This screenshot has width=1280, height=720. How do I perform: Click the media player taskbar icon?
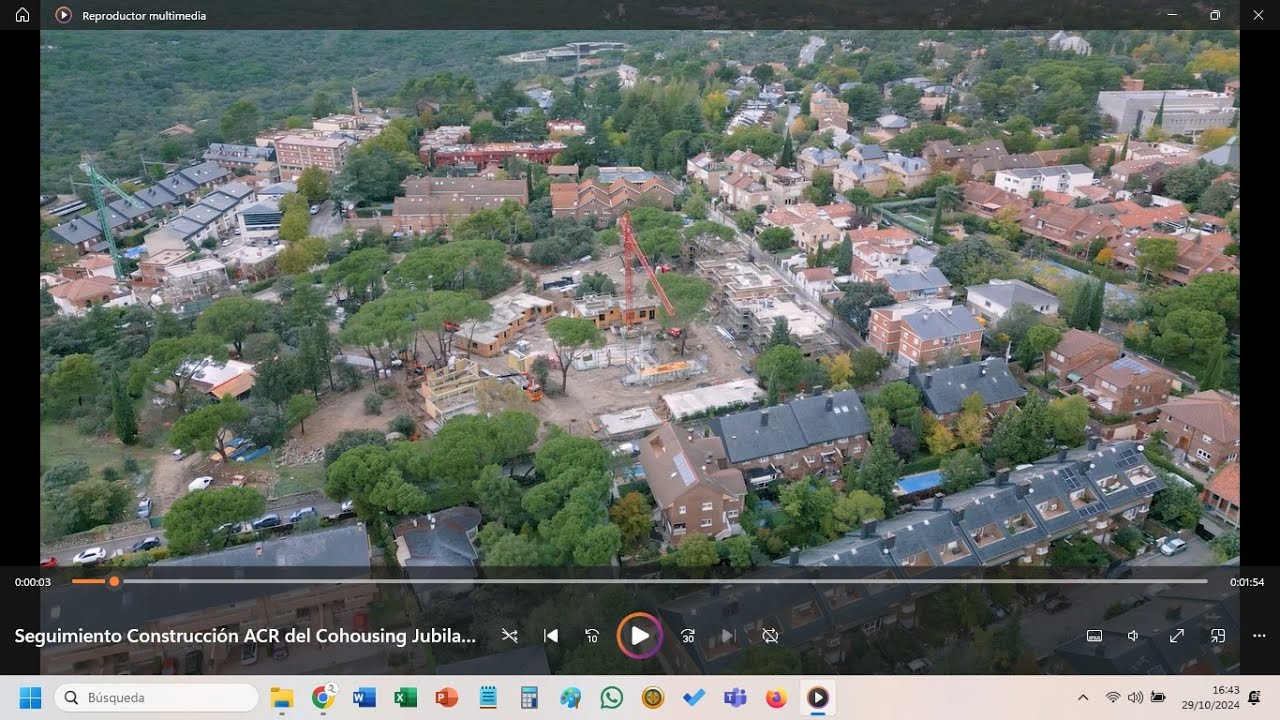coord(818,697)
